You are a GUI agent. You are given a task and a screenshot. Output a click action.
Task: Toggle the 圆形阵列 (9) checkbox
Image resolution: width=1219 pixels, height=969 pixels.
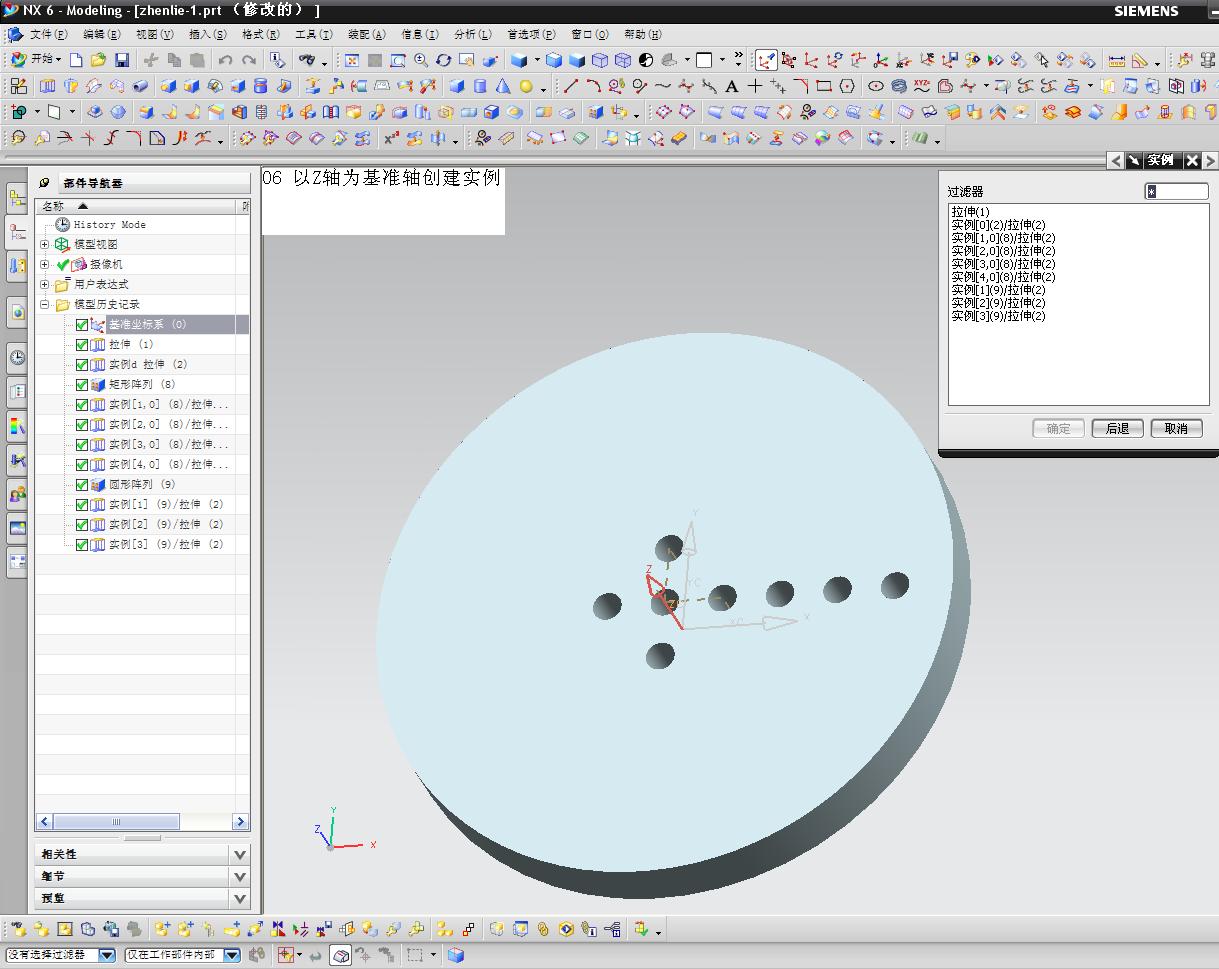coord(82,485)
